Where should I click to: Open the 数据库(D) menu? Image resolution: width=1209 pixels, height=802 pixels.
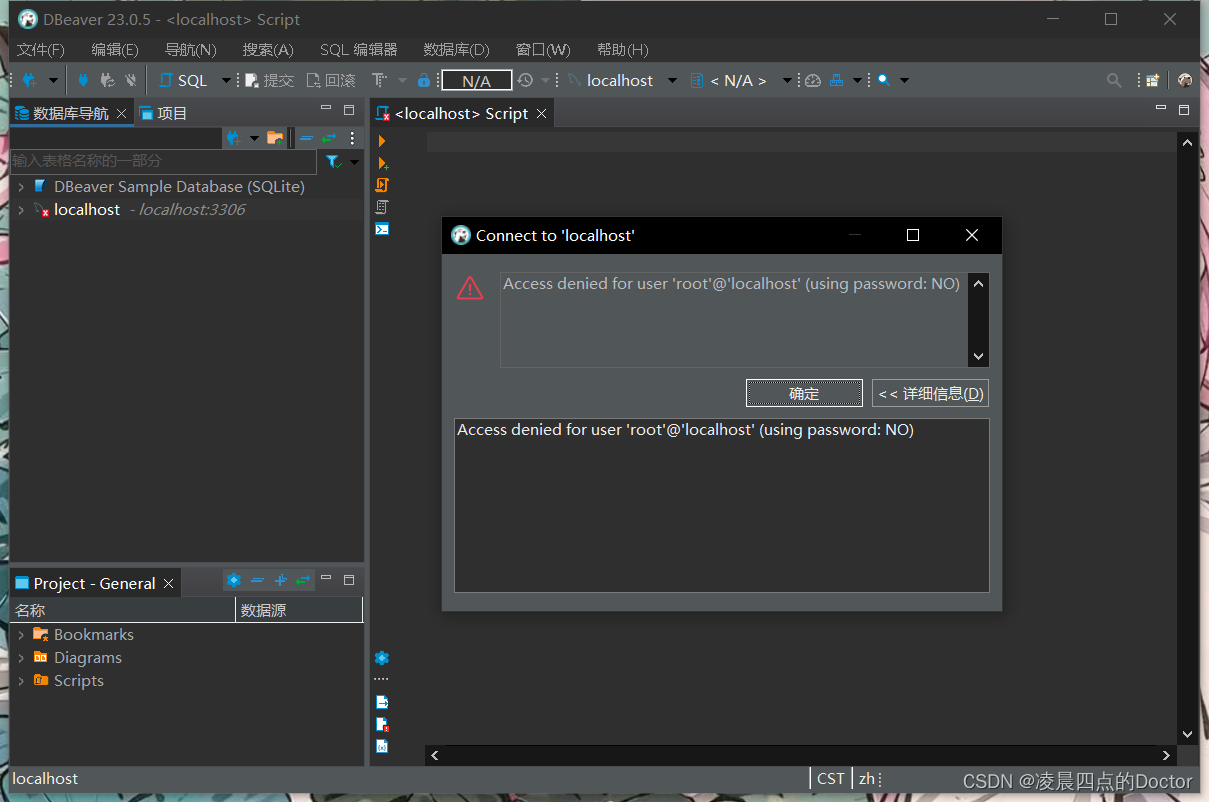coord(456,49)
